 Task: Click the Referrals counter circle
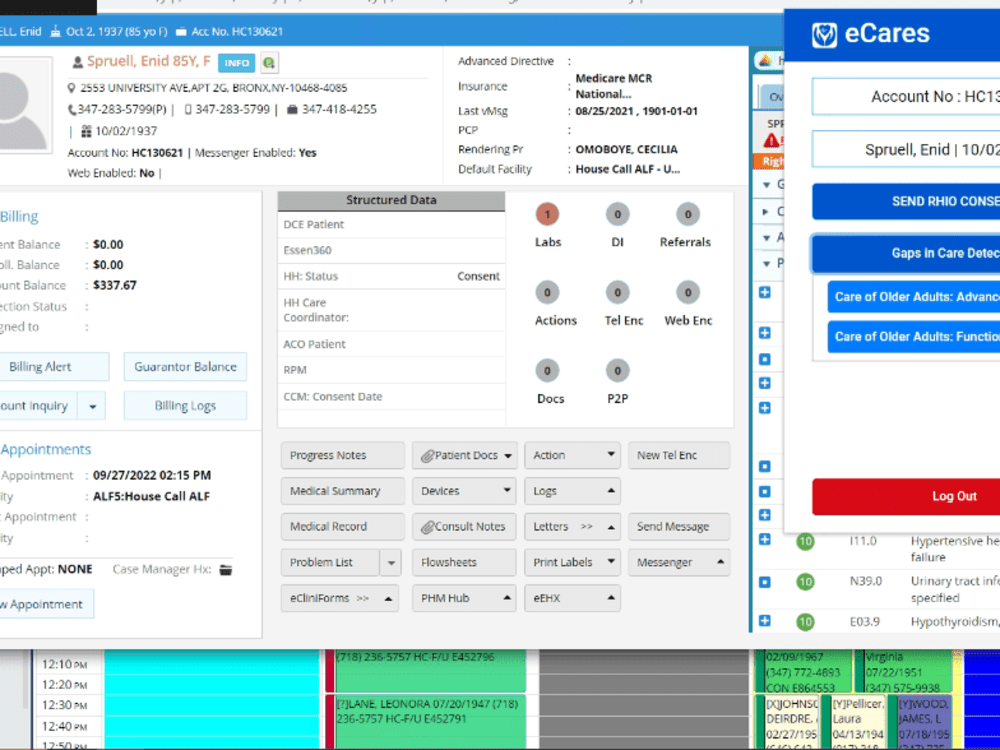pyautogui.click(x=688, y=214)
